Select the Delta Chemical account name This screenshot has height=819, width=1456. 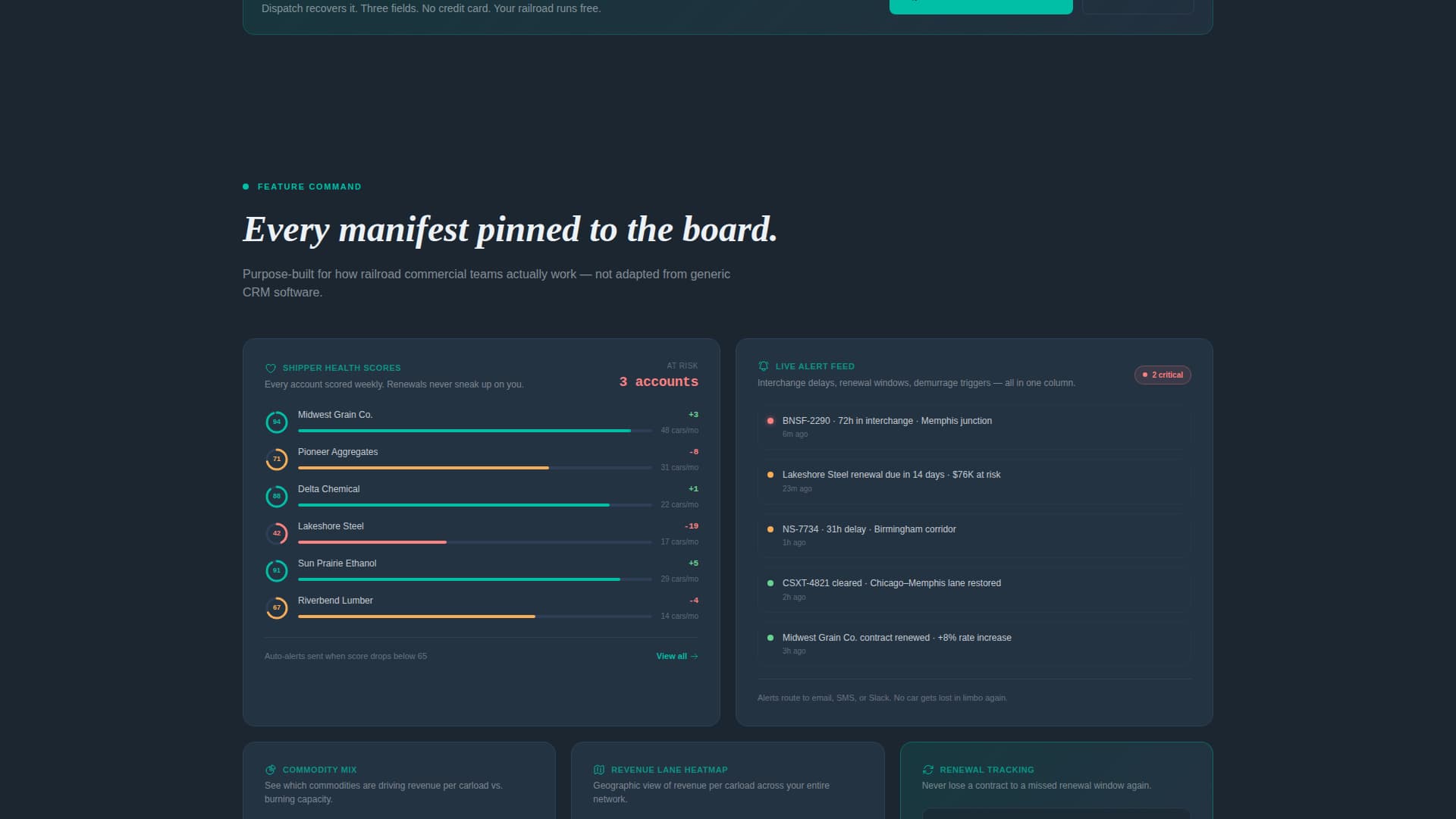tap(328, 489)
